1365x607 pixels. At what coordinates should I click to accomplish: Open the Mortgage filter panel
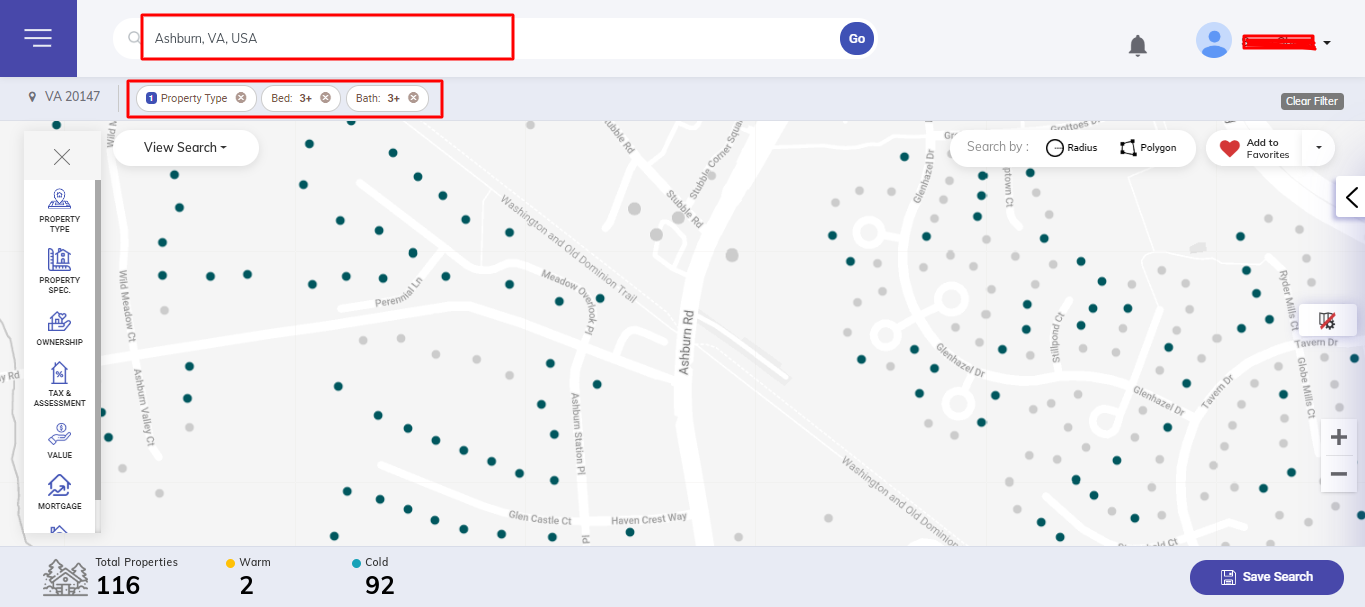(x=60, y=493)
